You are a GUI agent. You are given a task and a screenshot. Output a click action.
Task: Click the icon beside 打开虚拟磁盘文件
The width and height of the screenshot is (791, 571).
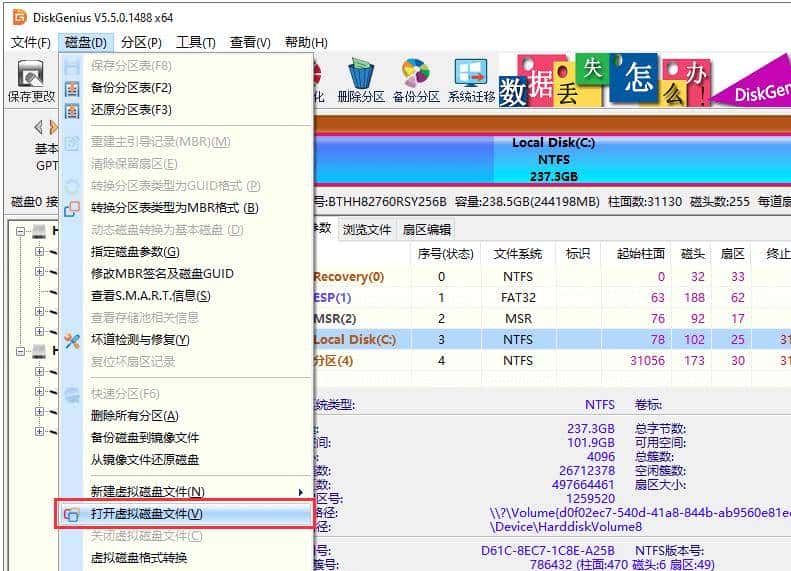pos(71,514)
